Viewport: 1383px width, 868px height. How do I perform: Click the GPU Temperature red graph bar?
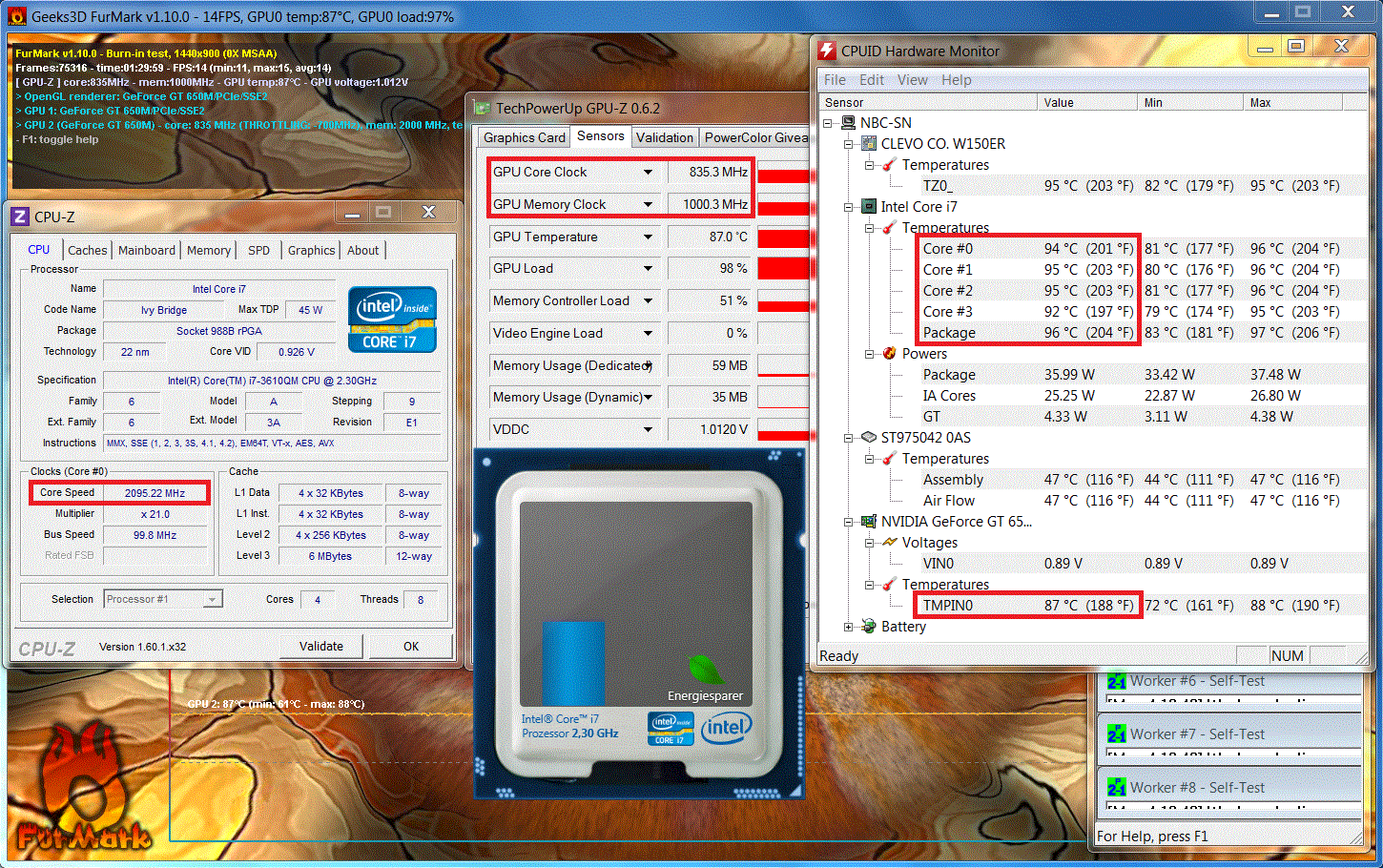783,238
